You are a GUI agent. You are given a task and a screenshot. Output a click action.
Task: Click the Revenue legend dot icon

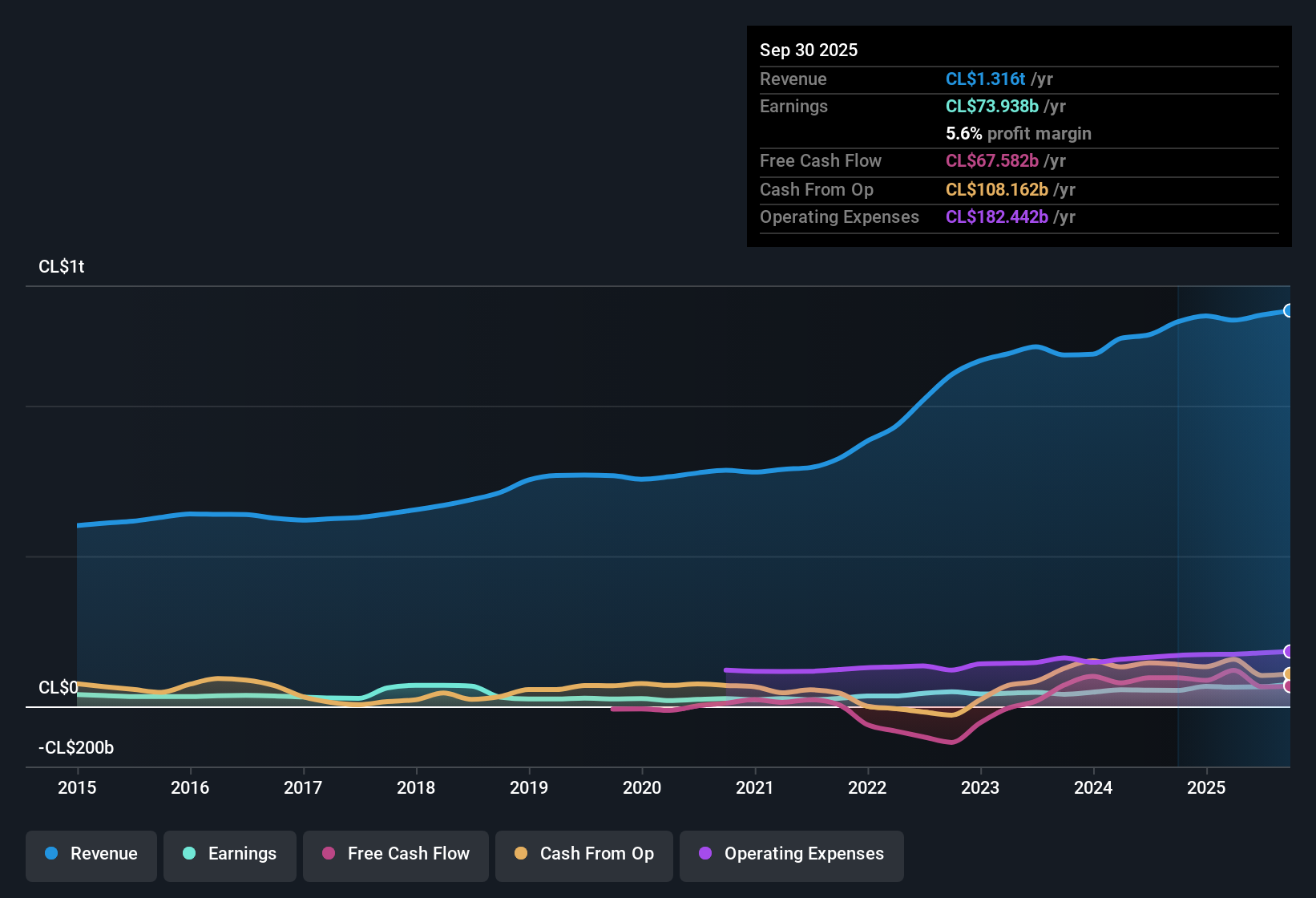tap(50, 854)
